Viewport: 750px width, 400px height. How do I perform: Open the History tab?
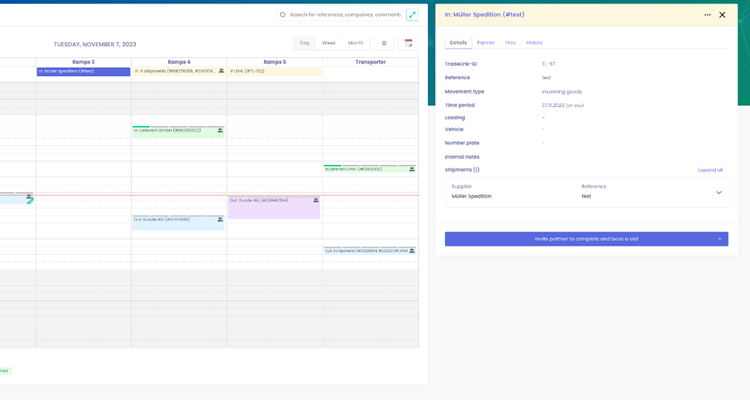[534, 43]
